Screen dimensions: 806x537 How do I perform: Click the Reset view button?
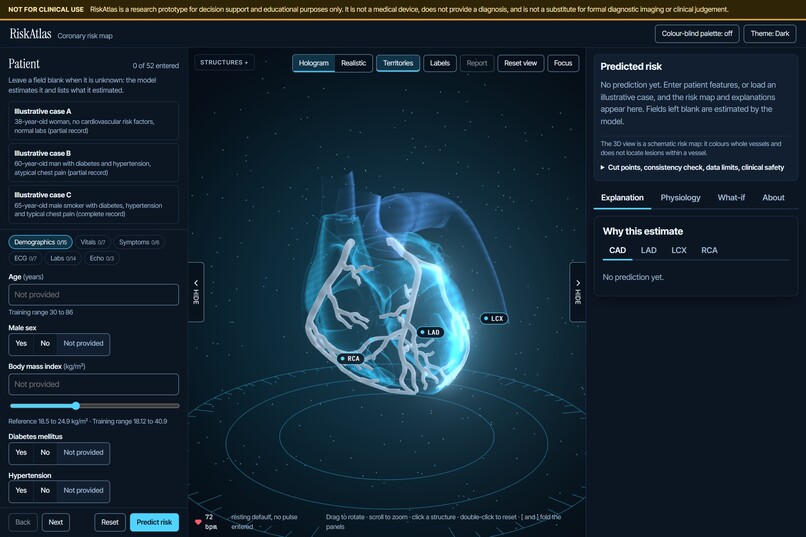coord(520,63)
